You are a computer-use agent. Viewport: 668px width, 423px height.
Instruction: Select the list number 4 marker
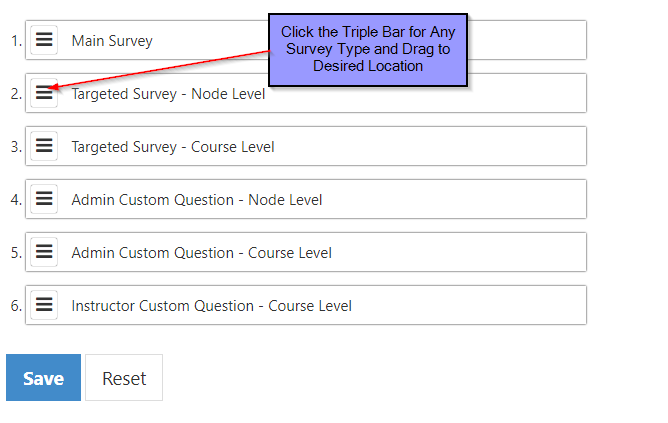[16, 200]
